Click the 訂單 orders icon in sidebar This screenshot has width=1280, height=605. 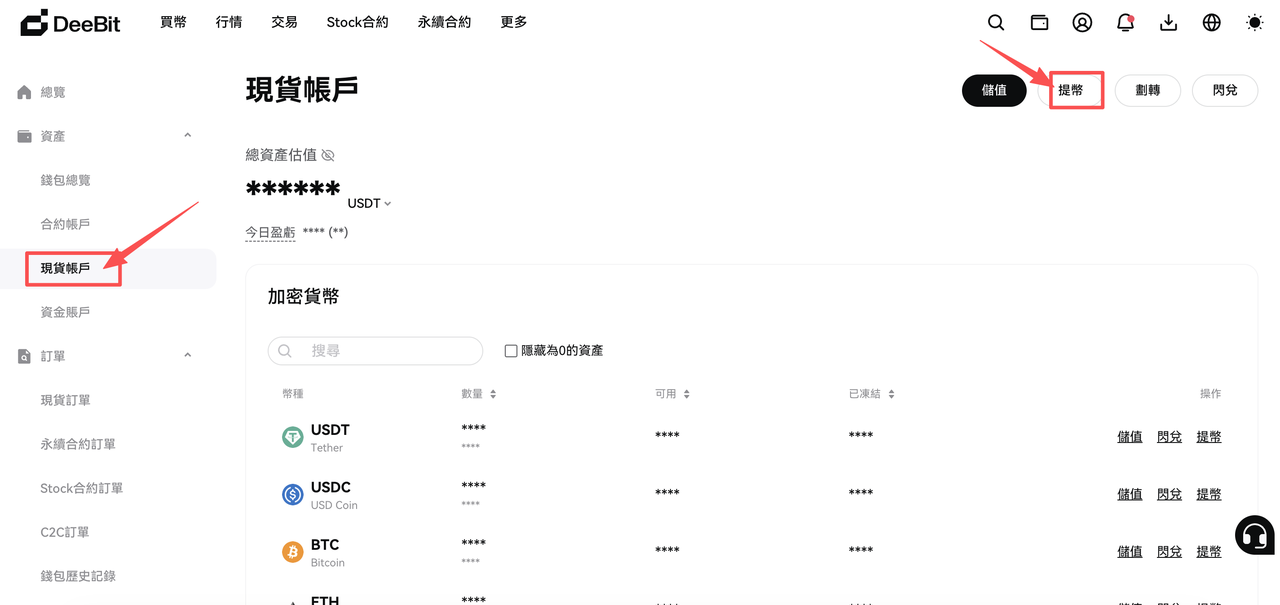pos(24,356)
